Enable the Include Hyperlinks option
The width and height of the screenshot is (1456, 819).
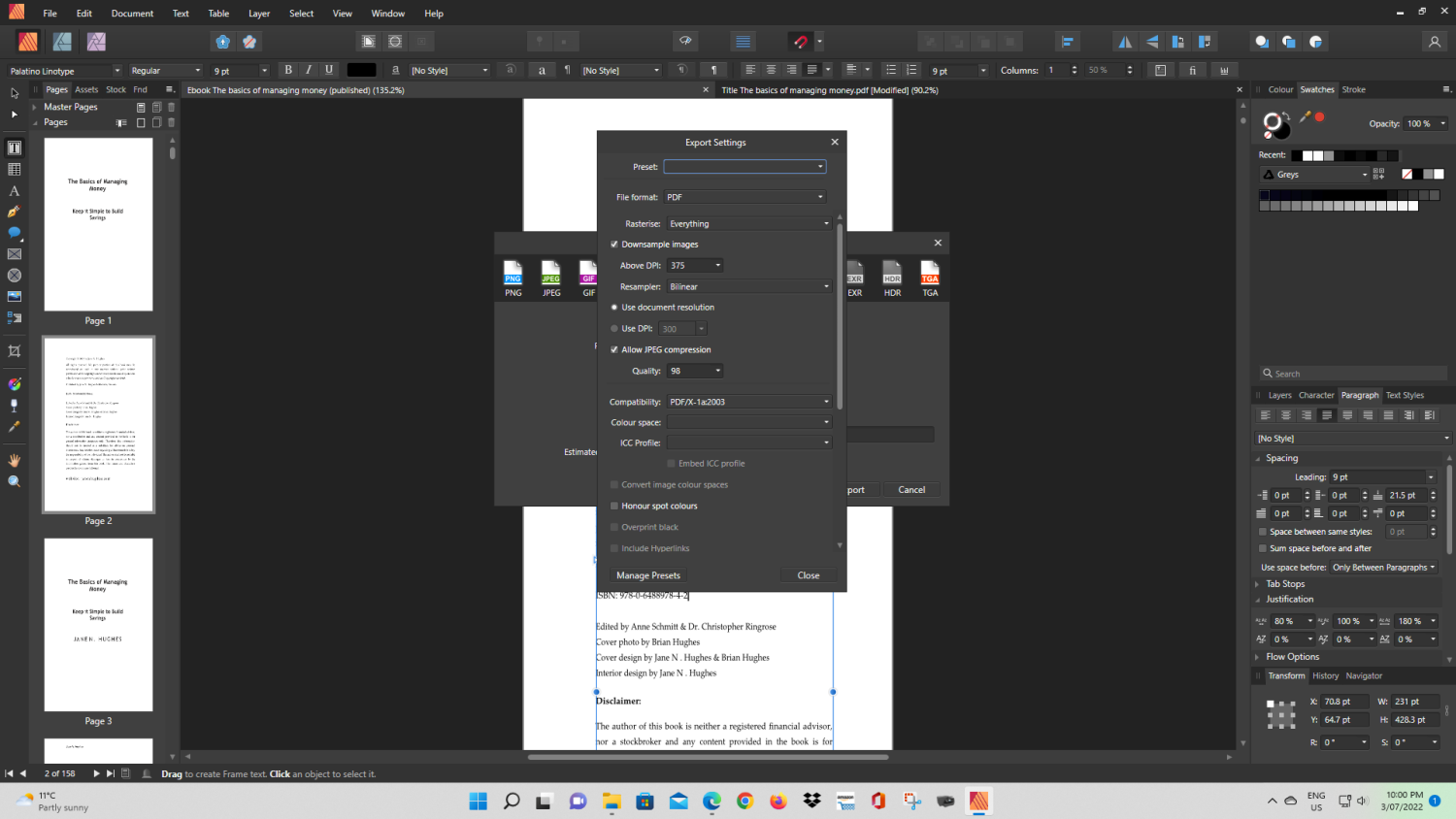coord(613,547)
